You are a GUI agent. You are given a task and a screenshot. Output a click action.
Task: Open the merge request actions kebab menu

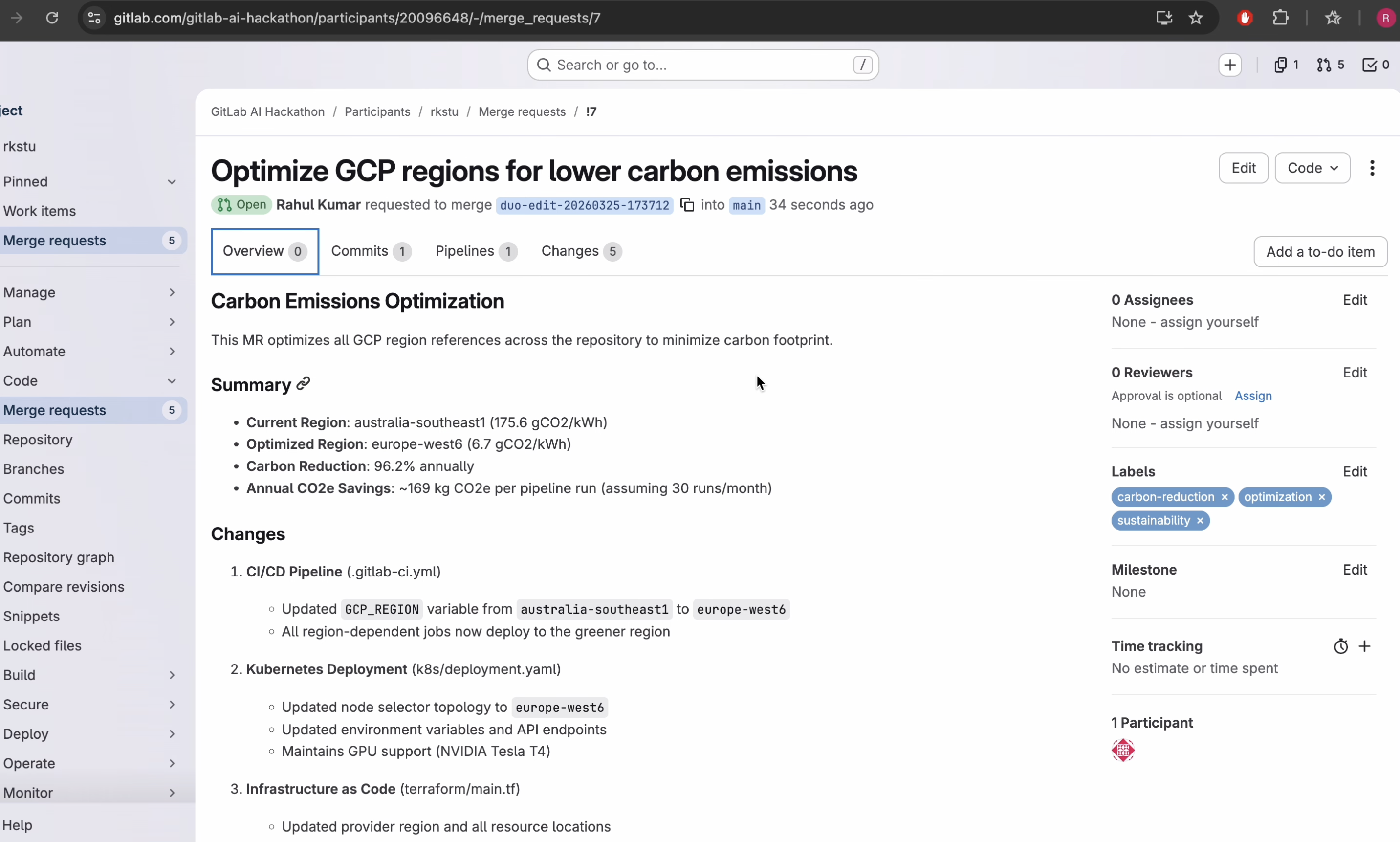click(x=1372, y=168)
